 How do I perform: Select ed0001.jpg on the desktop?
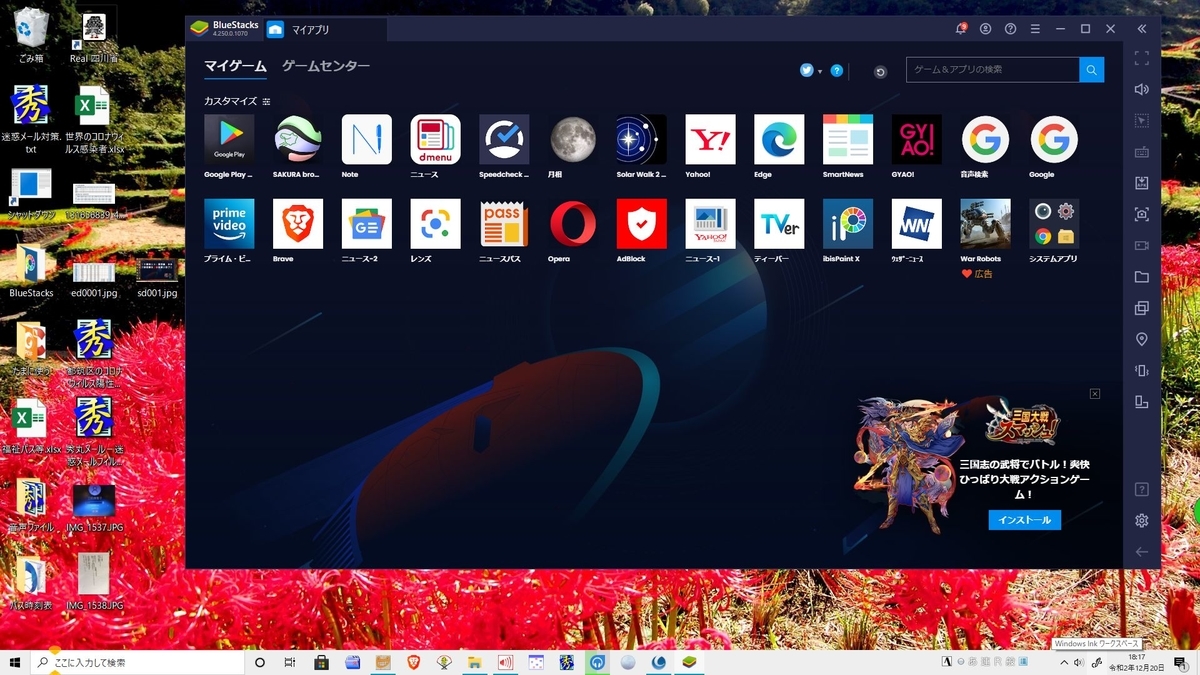95,279
